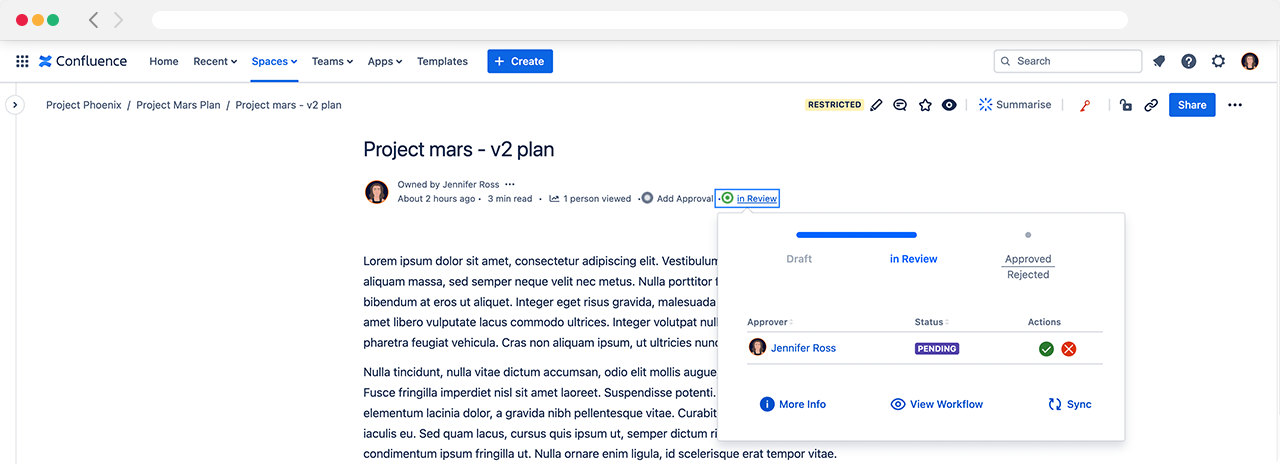Open the Templates menu item

(442, 61)
